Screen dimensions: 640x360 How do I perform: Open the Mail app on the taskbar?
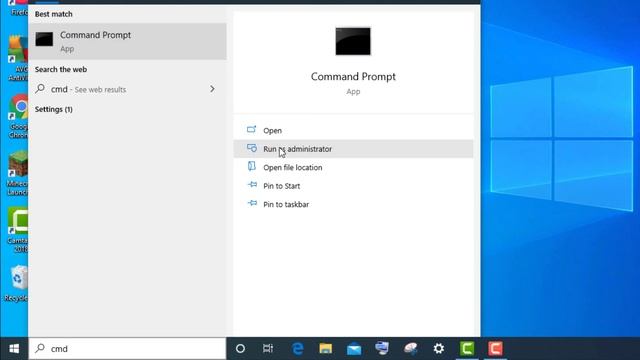[354, 349]
